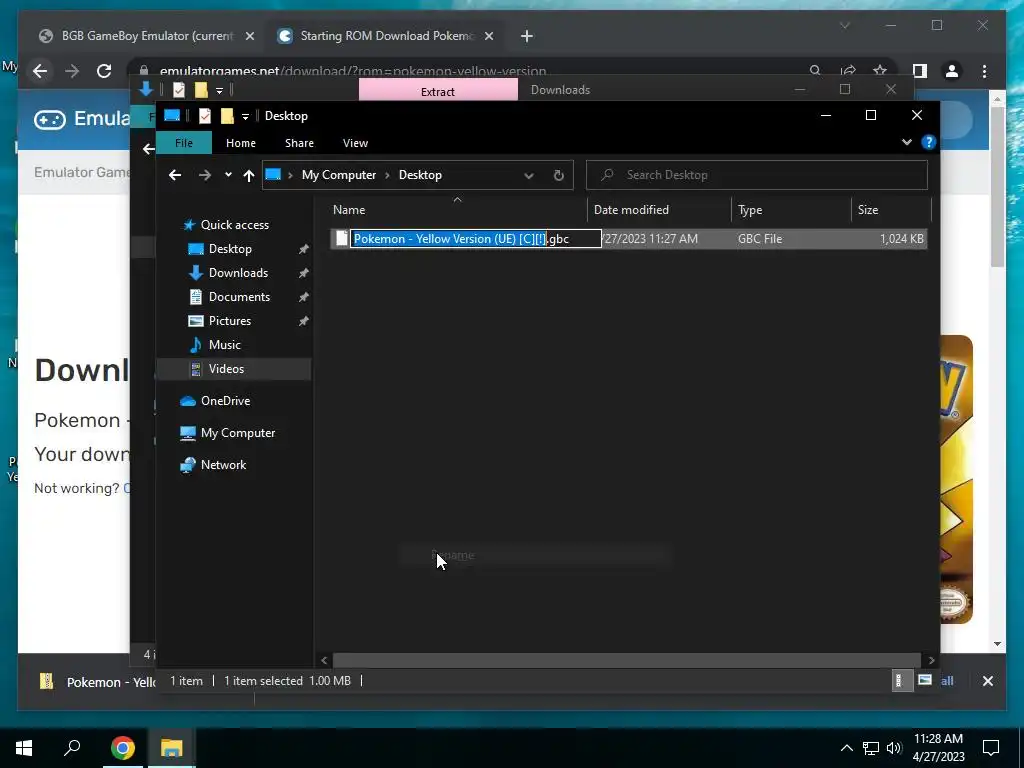1024x768 pixels.
Task: Open Explorer help via the blue question mark
Action: [929, 142]
